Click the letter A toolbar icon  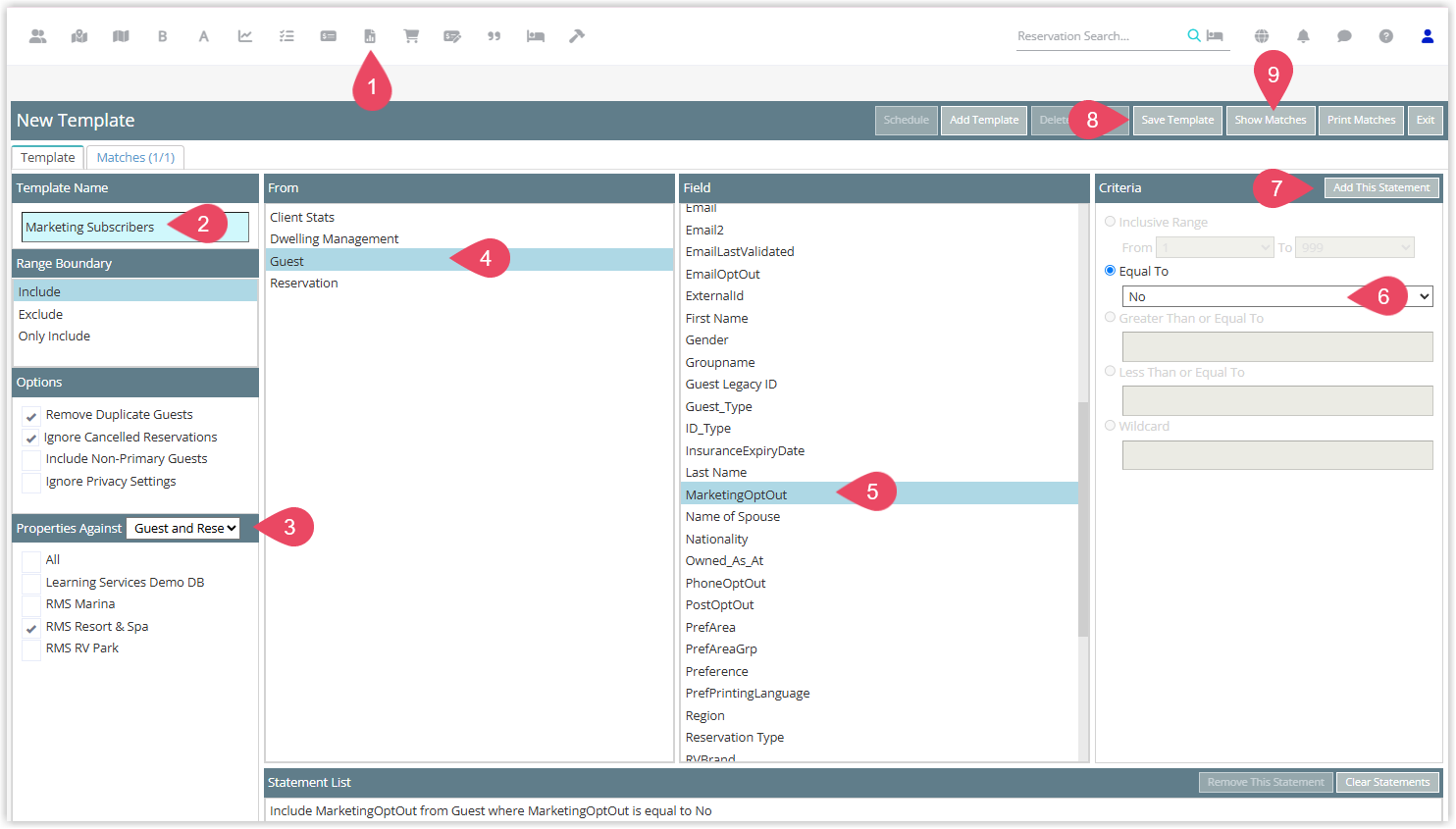click(x=203, y=36)
